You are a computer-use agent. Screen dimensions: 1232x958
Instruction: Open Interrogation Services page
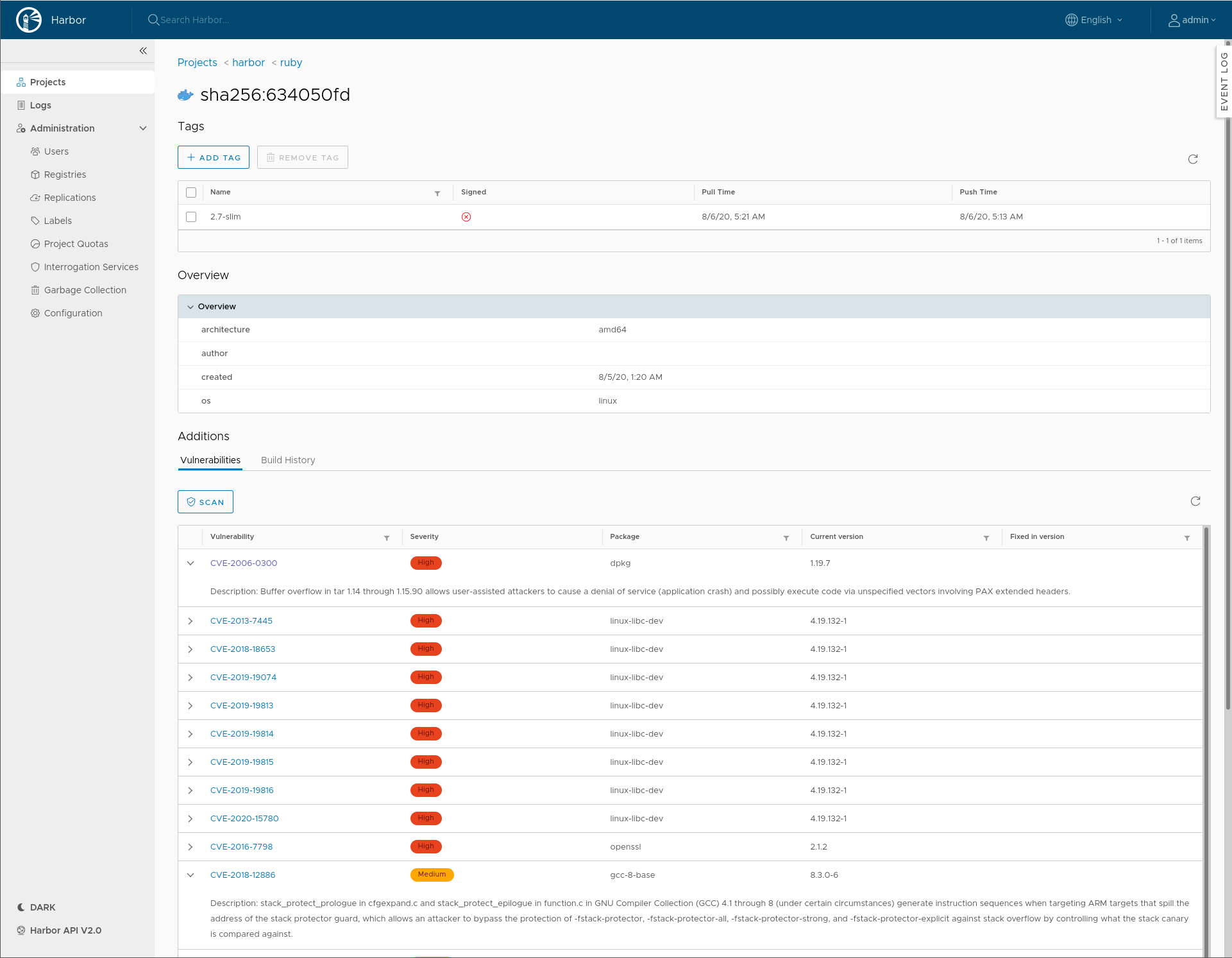pyautogui.click(x=91, y=267)
